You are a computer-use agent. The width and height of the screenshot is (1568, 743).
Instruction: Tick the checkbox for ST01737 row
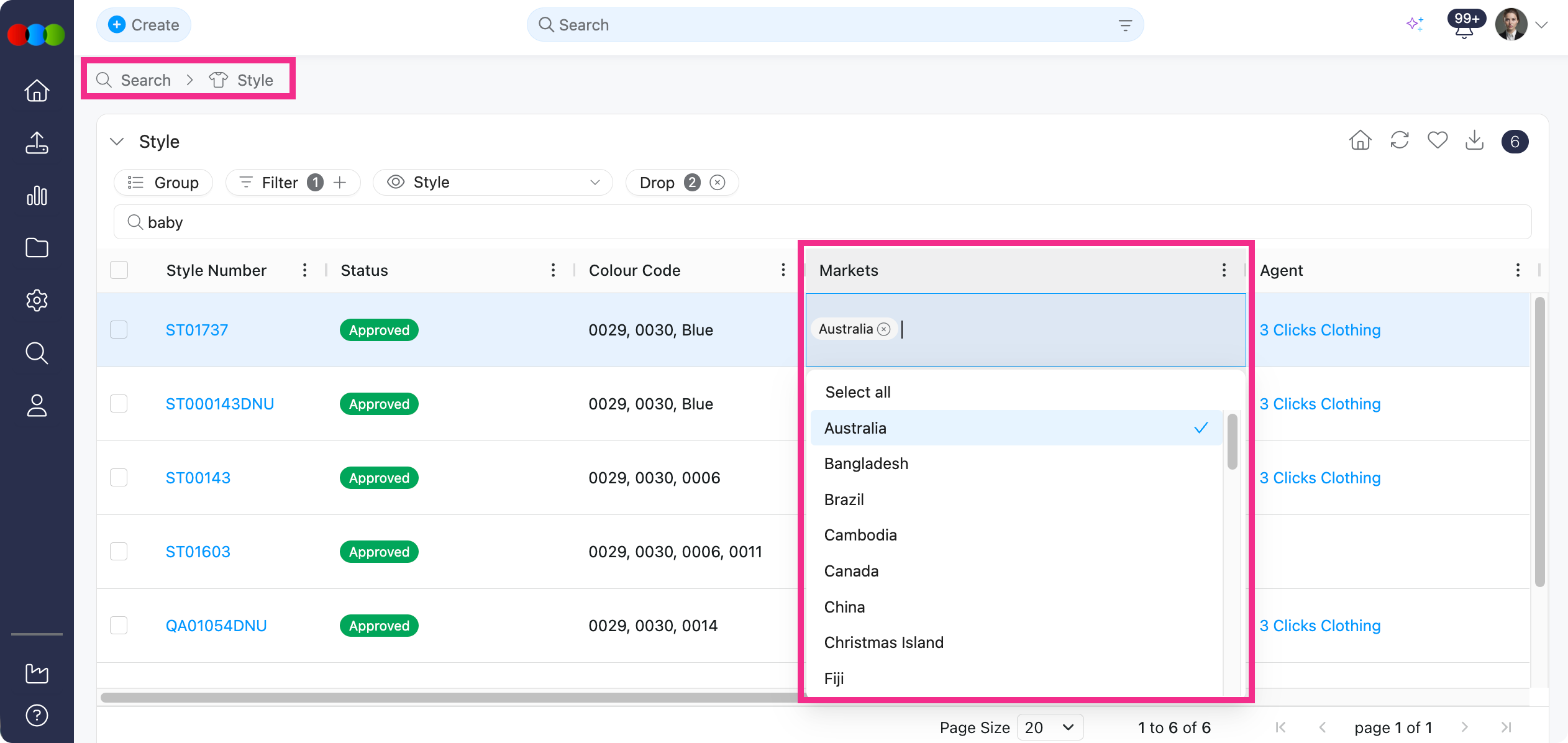[x=119, y=329]
